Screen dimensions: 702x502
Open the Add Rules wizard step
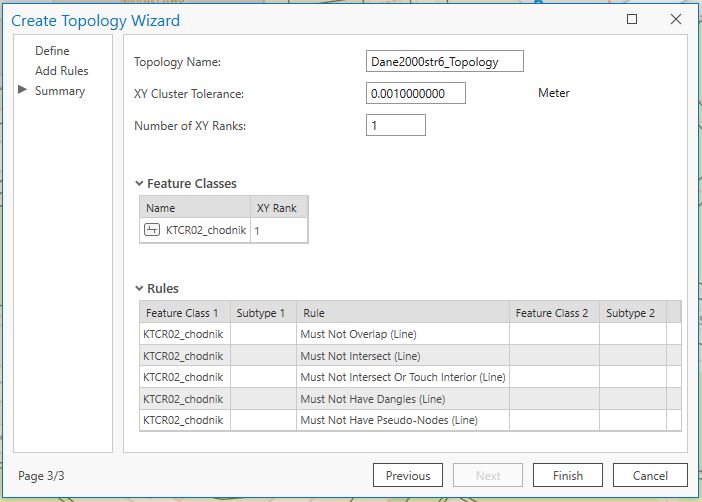[x=61, y=71]
